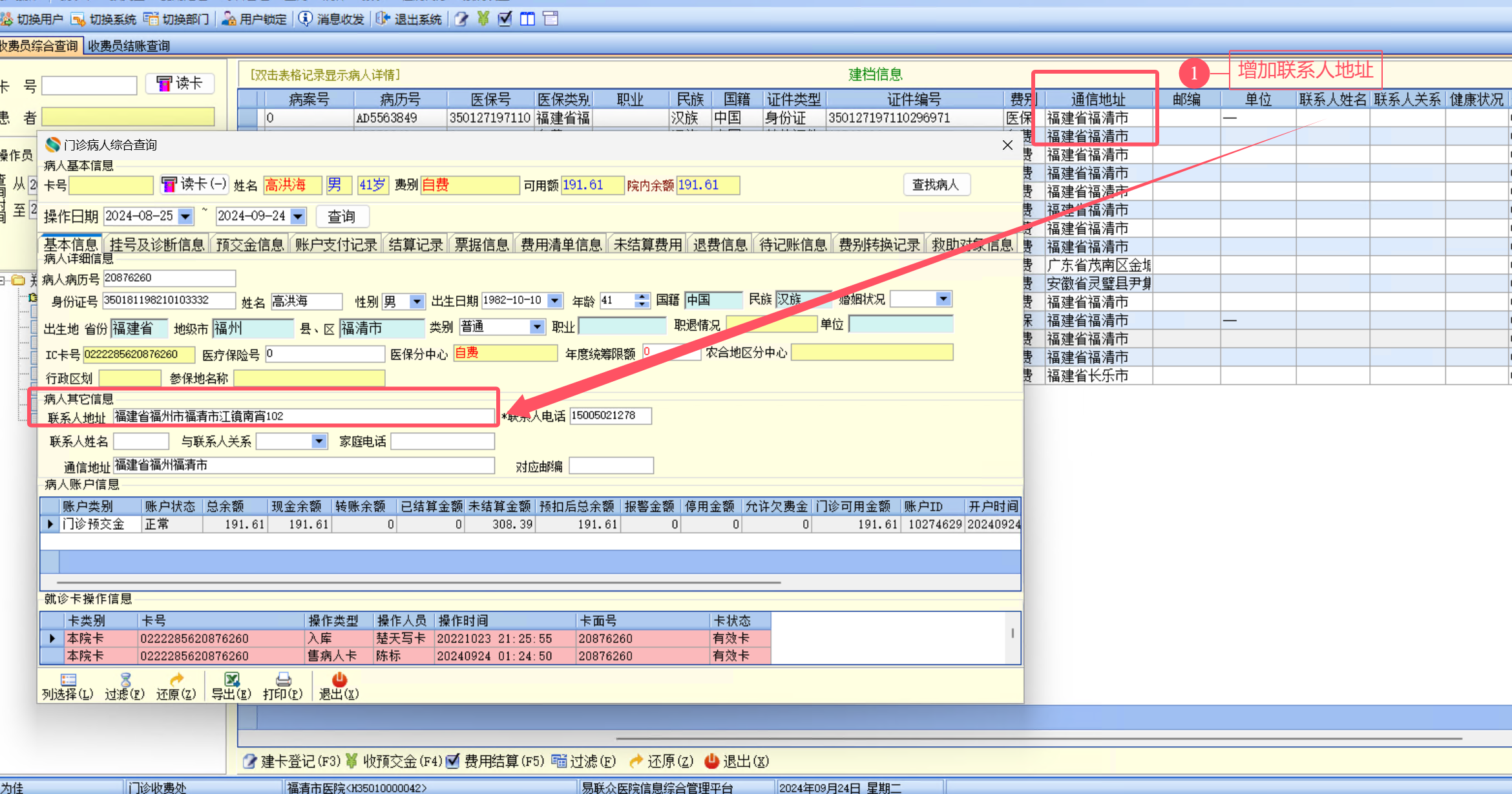Viewport: 1512px width, 794px height.
Task: Click the red 退出(X) icon in dialog
Action: point(339,680)
